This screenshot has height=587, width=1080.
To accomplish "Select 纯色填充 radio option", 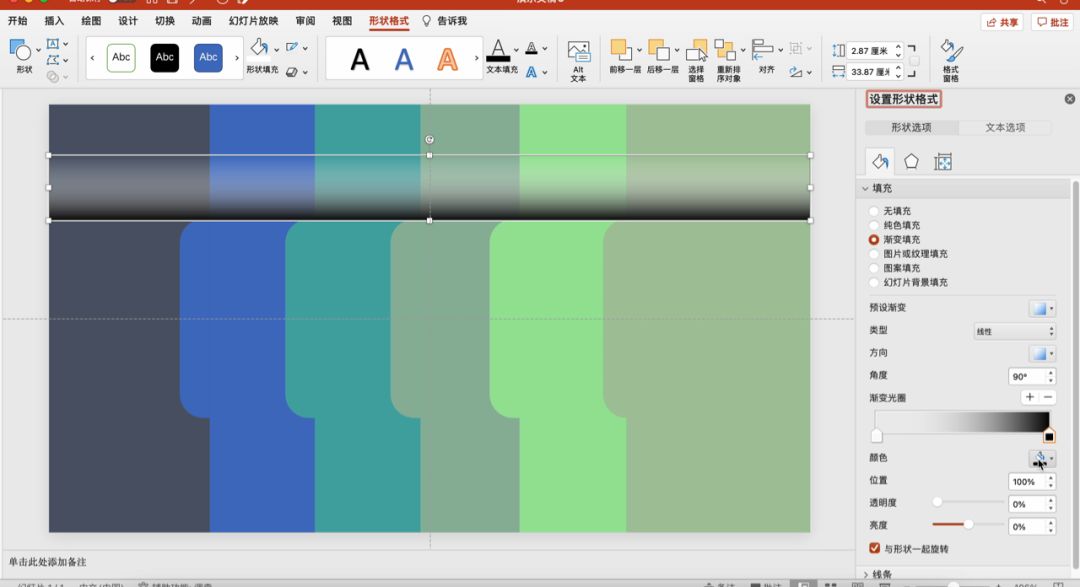I will tap(874, 225).
